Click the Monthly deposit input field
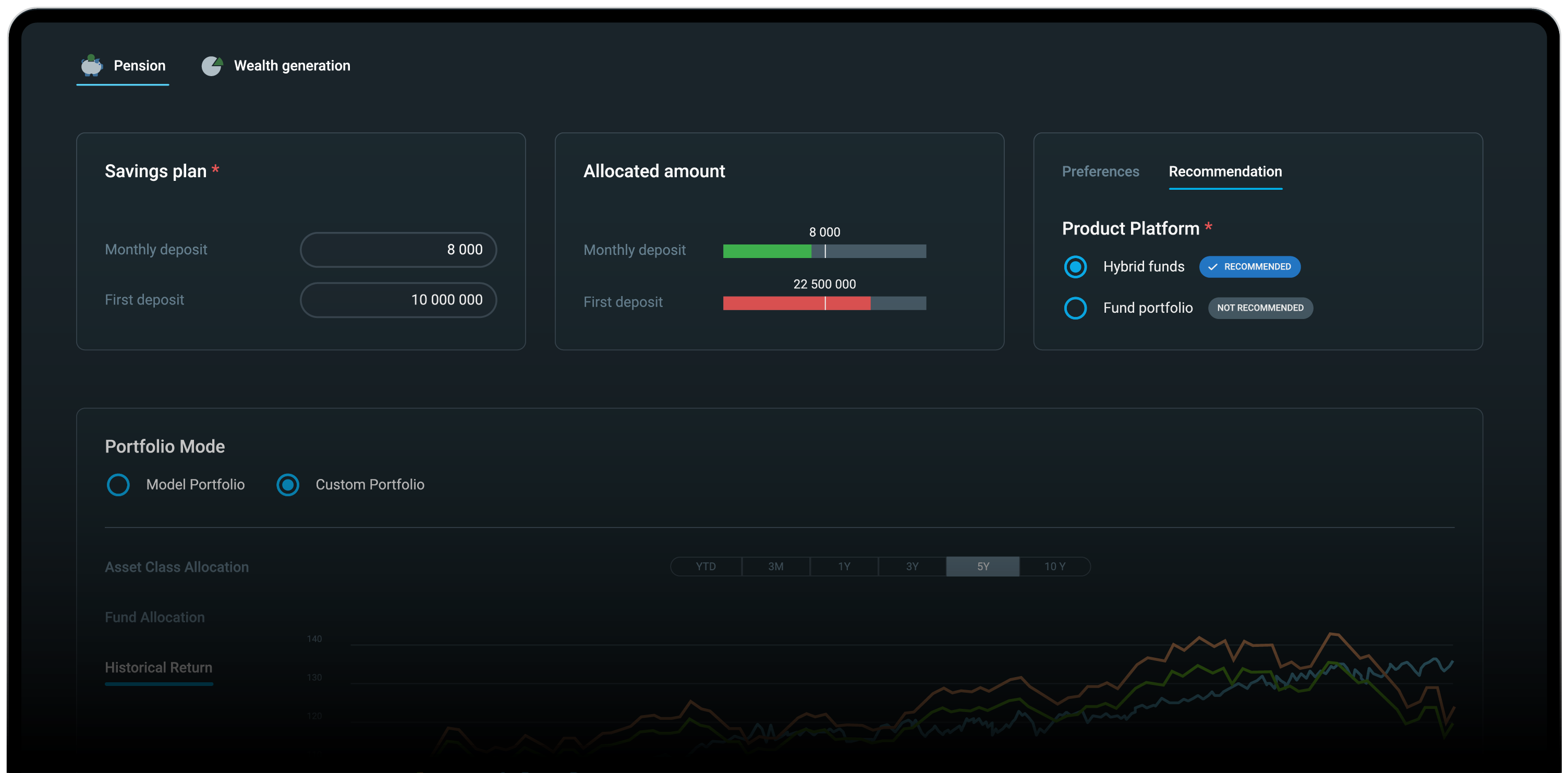The height and width of the screenshot is (773, 1568). pos(399,250)
